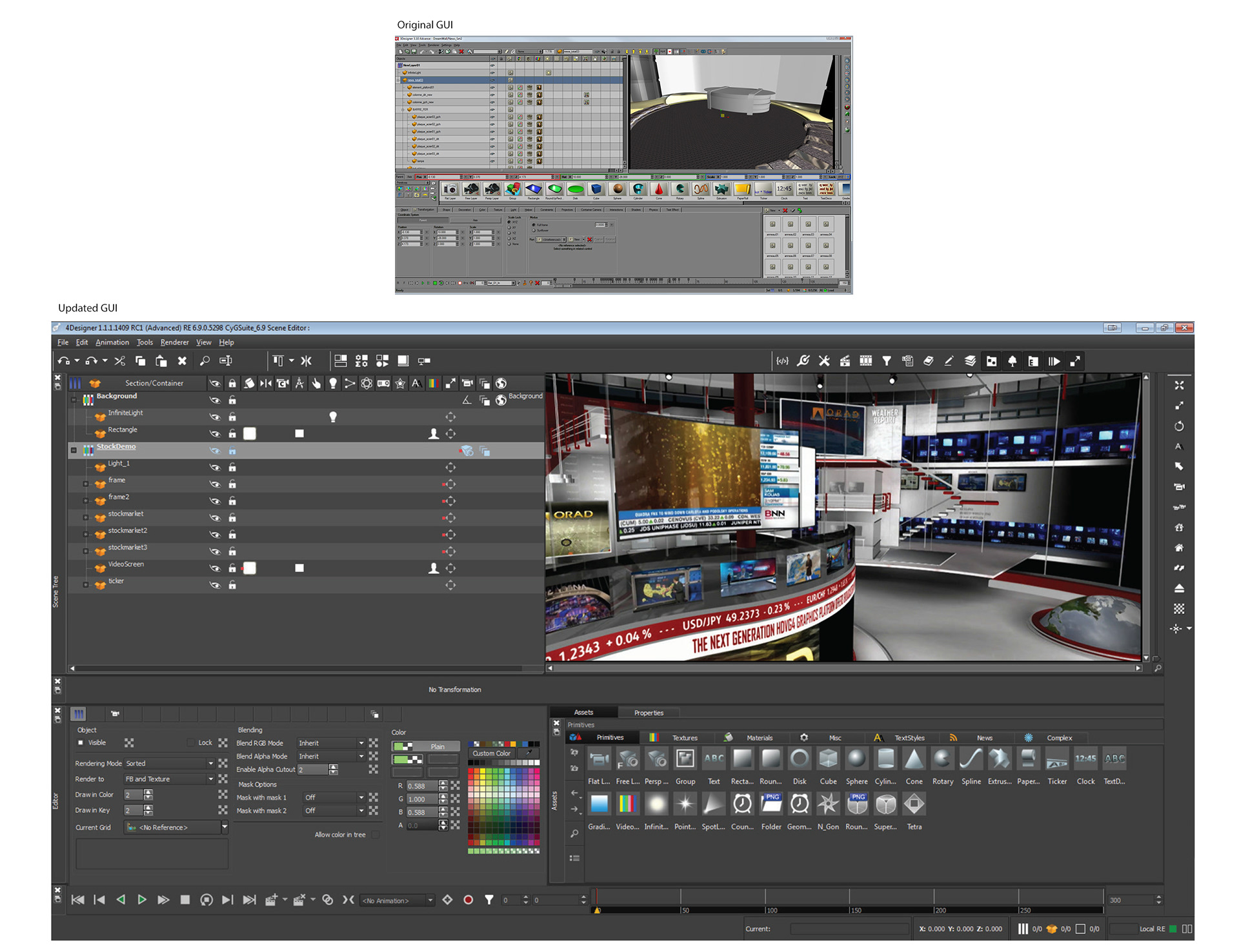Click the Custom Color button

(x=491, y=753)
